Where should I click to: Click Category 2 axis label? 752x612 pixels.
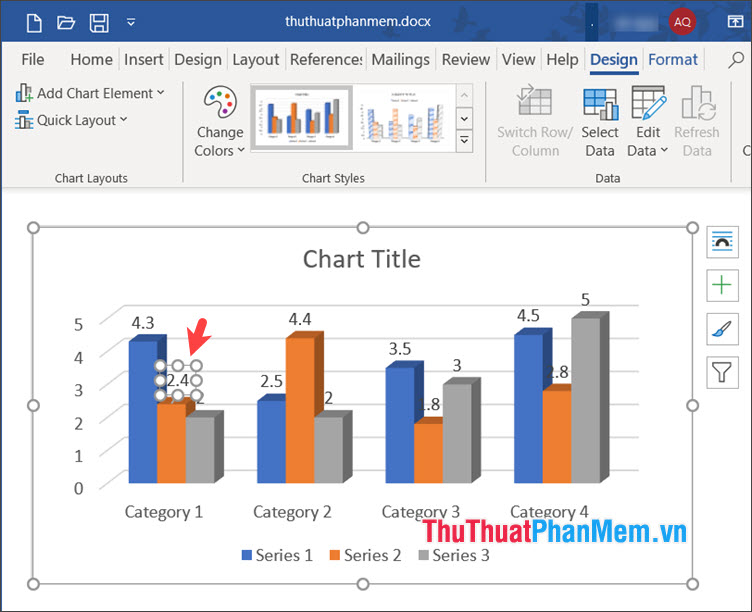coord(292,512)
